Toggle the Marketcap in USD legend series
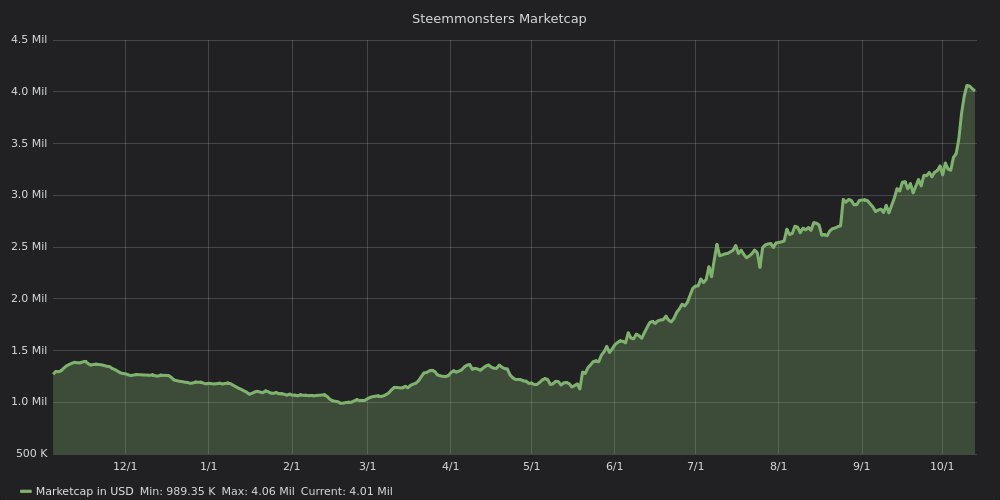 85,491
